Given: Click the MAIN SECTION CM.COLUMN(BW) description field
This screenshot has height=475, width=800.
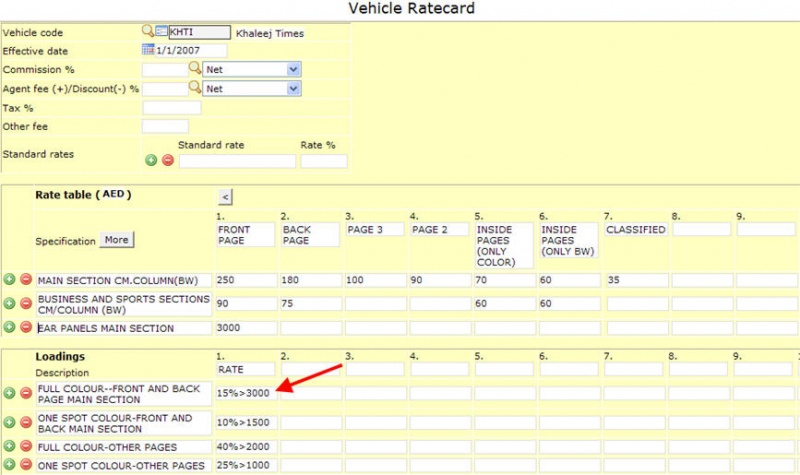Looking at the screenshot, I should [x=124, y=281].
